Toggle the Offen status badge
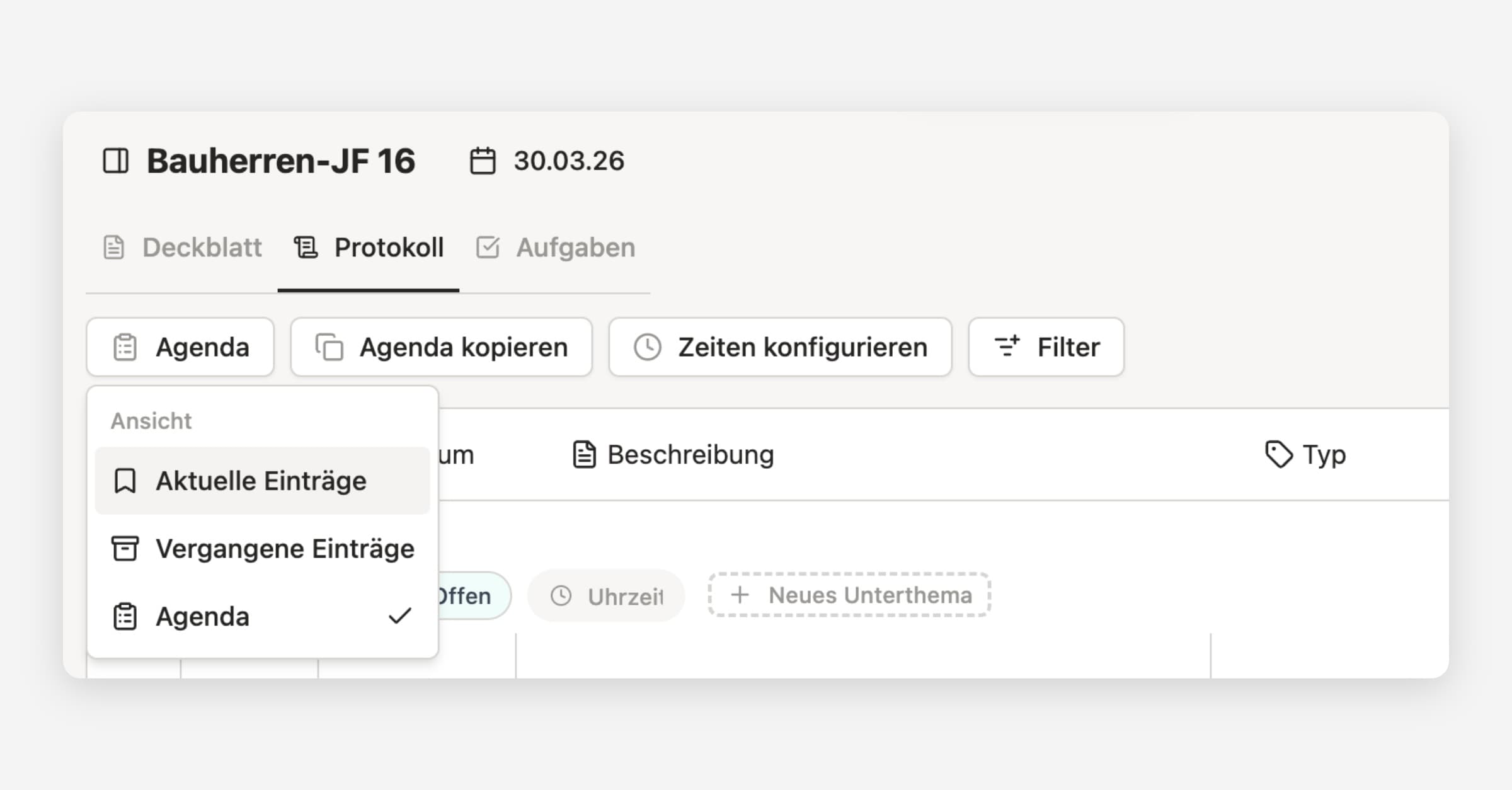 472,596
